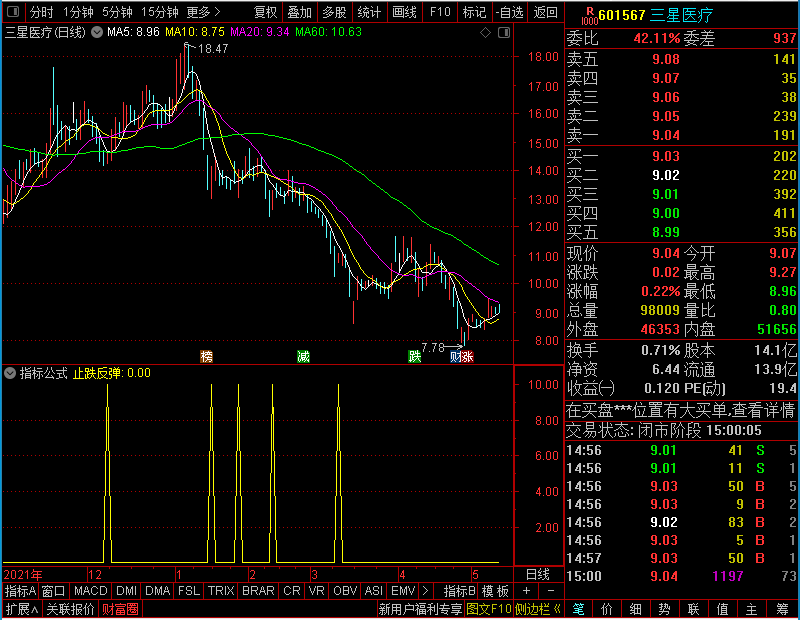This screenshot has height=620, width=800.
Task: Open the 关联报价 tab
Action: click(x=70, y=609)
